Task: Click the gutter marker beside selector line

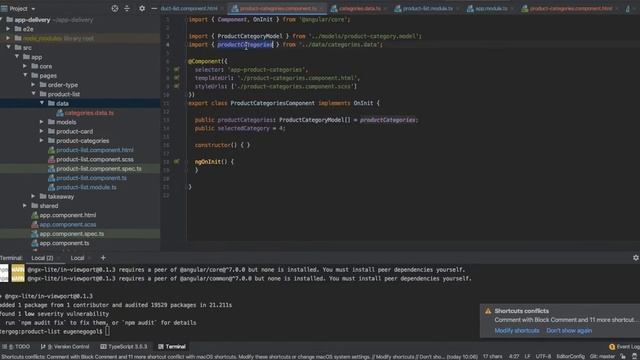Action: click(176, 69)
